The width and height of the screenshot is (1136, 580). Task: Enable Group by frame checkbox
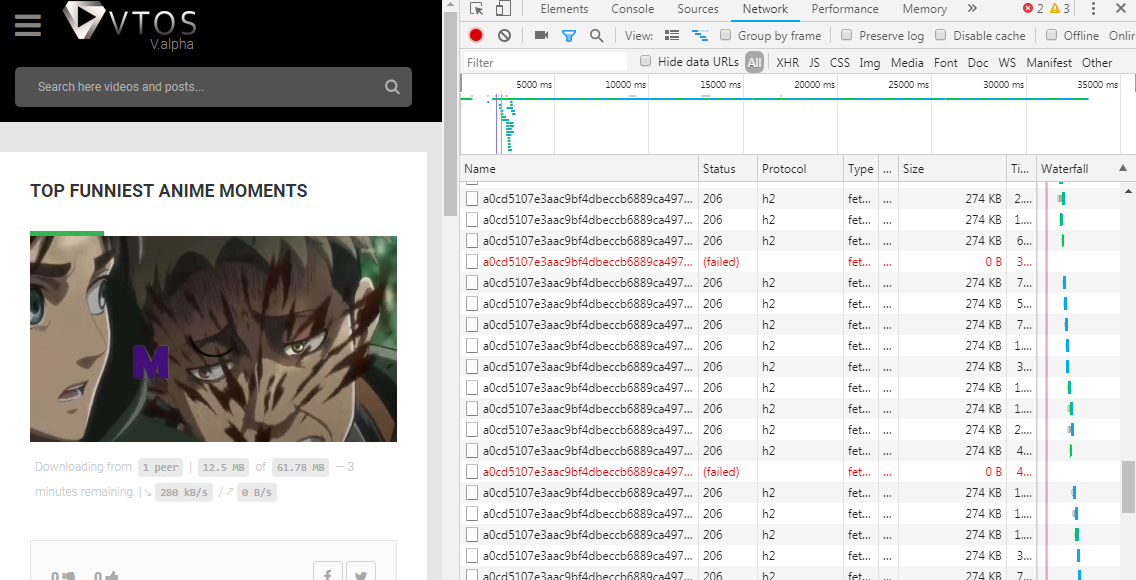[725, 35]
